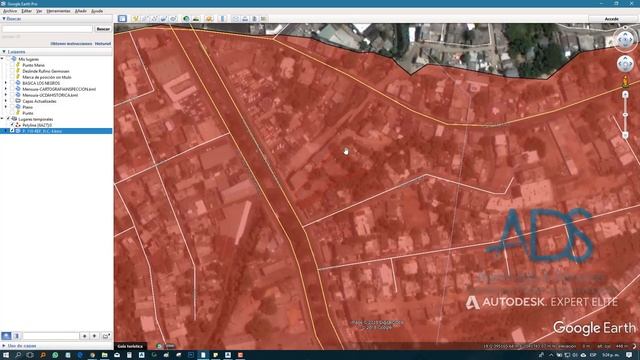Toggle the sidebar visibility toolbar icon
This screenshot has height=360, width=640.
click(122, 19)
